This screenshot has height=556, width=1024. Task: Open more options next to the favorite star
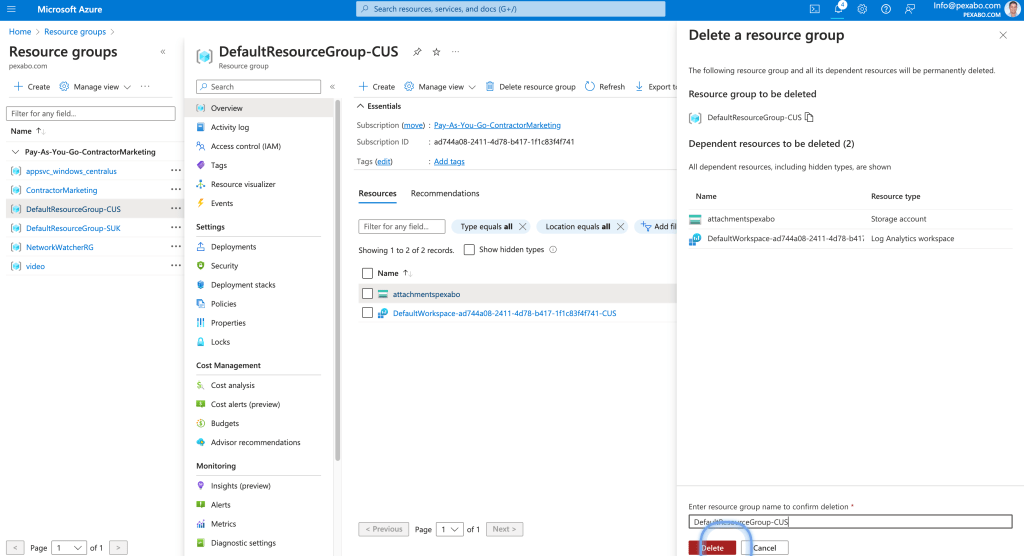(x=455, y=52)
